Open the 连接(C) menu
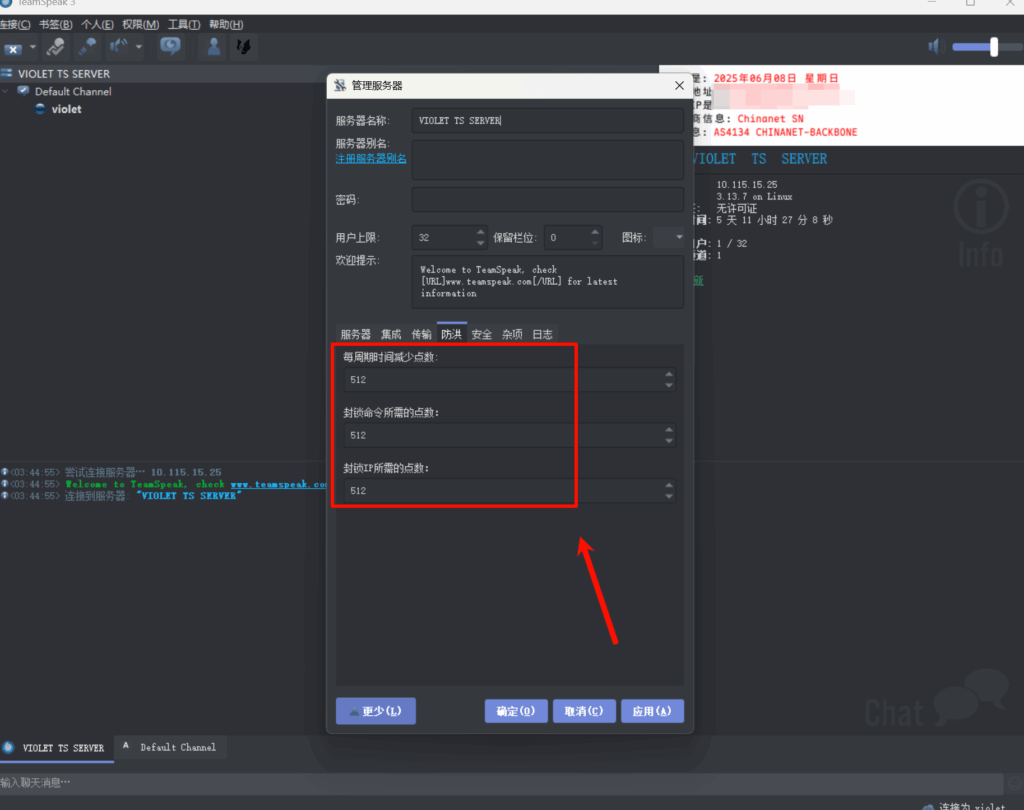Image resolution: width=1024 pixels, height=810 pixels. (x=15, y=24)
